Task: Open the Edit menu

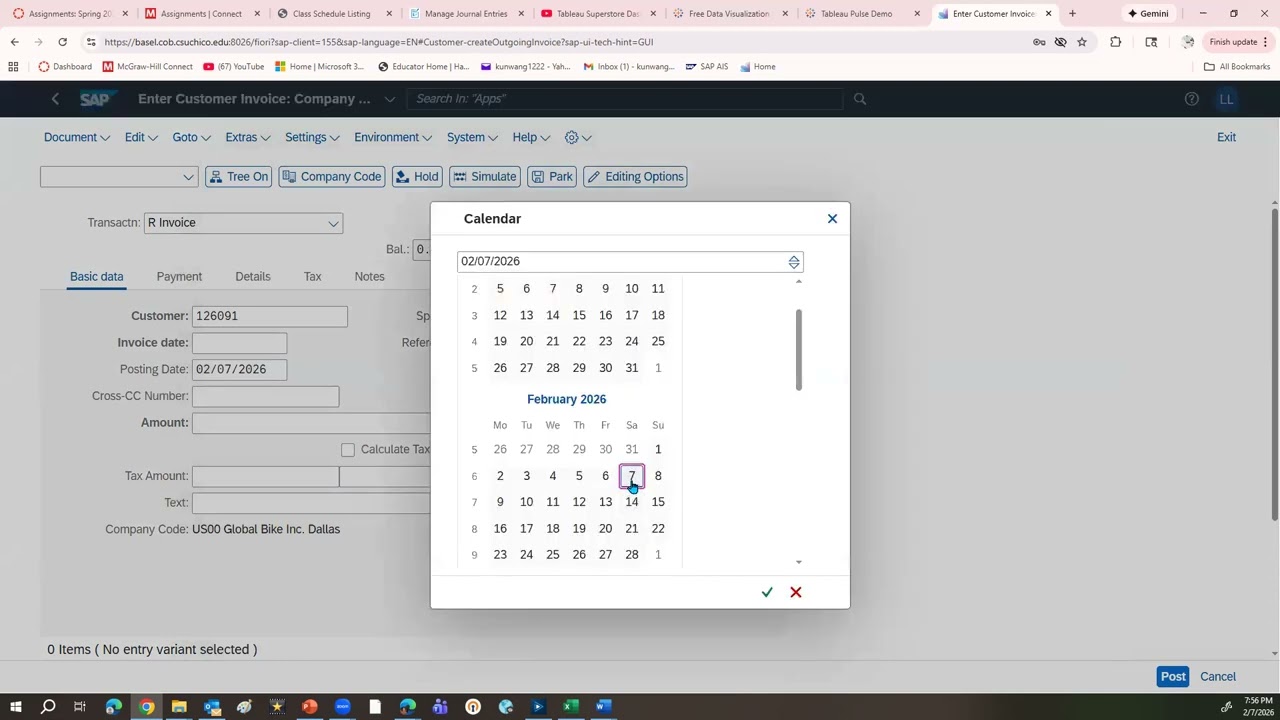Action: click(141, 137)
